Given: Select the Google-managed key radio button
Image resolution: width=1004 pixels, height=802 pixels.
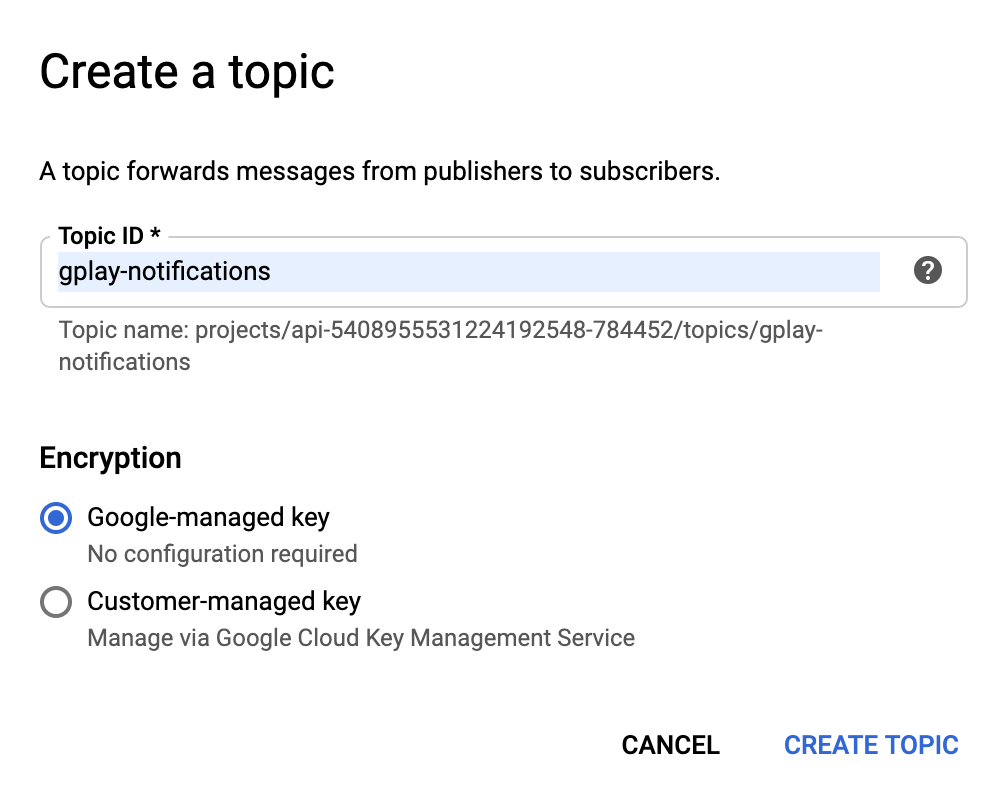Looking at the screenshot, I should click(x=56, y=518).
